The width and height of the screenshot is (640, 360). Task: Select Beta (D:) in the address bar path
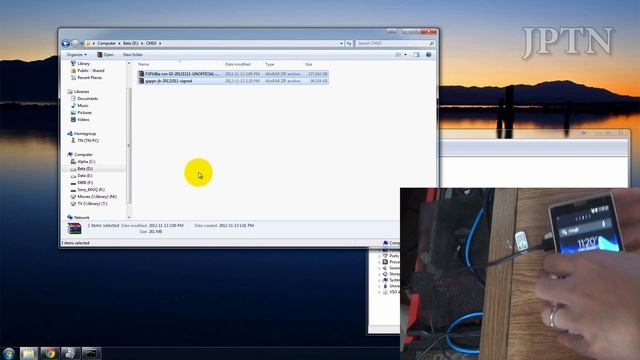point(131,43)
